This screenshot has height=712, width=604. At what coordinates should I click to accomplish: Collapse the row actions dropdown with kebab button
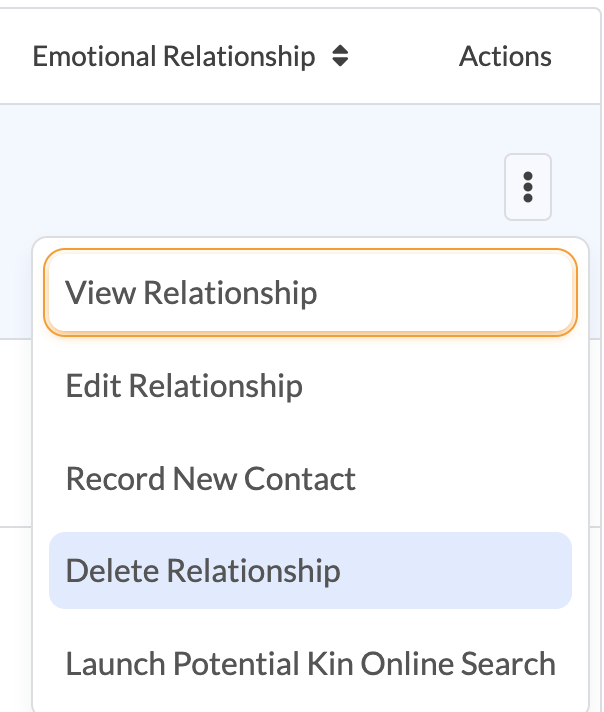[528, 187]
